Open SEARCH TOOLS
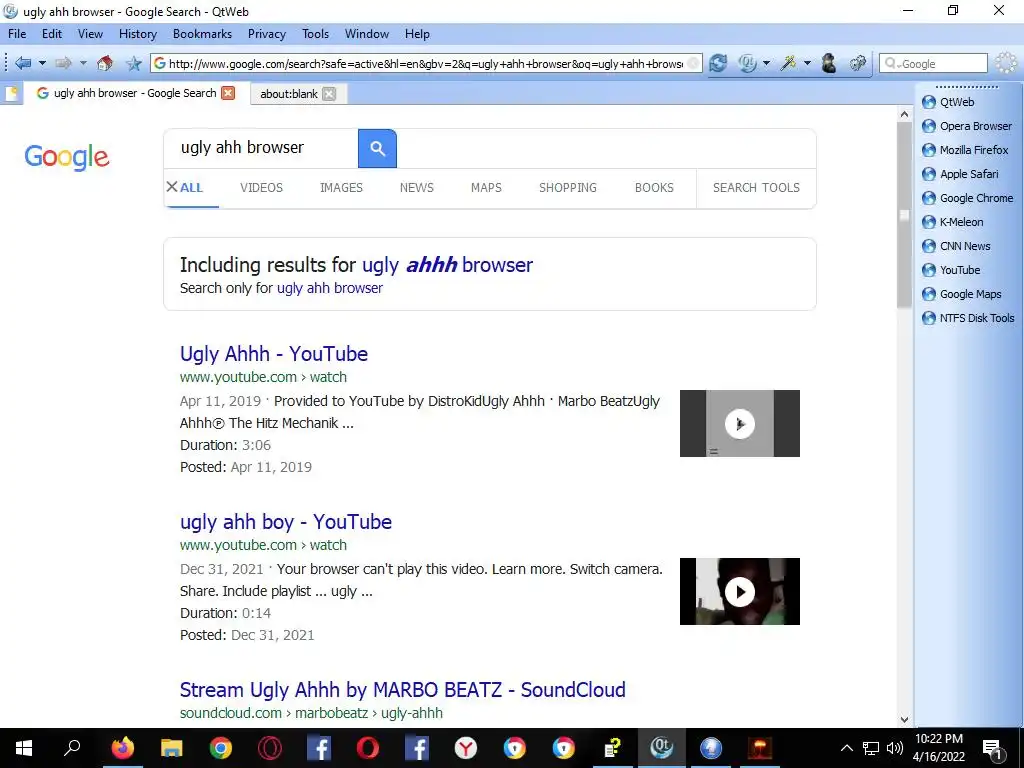The height and width of the screenshot is (768, 1024). (756, 187)
